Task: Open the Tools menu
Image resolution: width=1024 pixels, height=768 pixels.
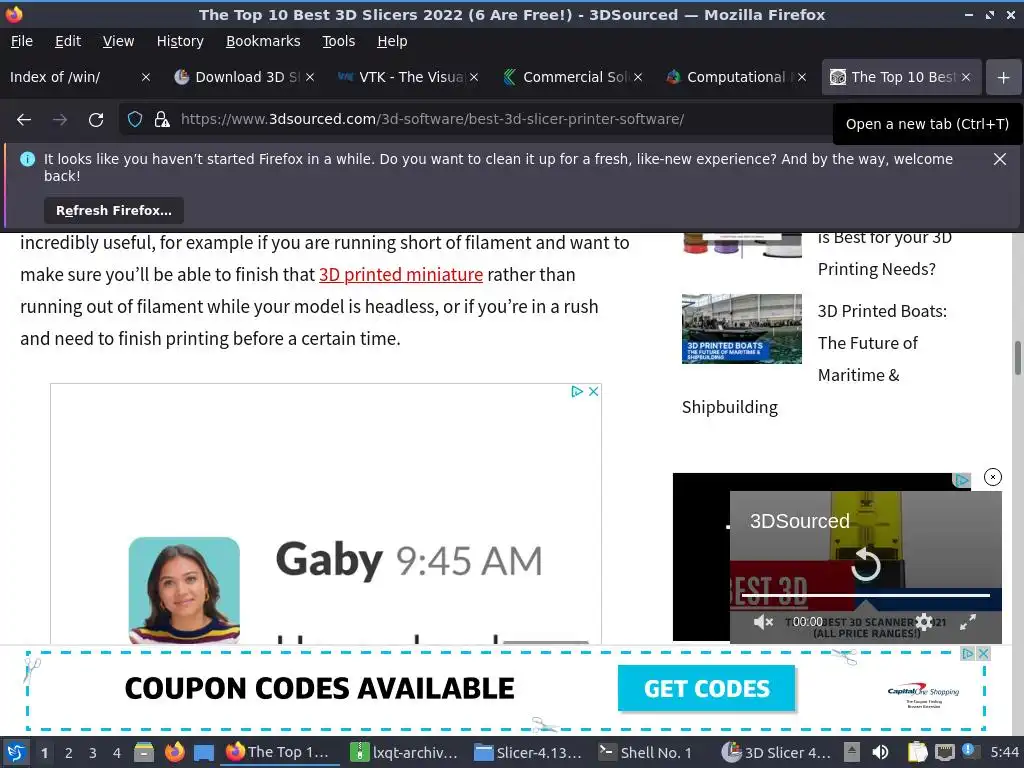Action: [338, 41]
